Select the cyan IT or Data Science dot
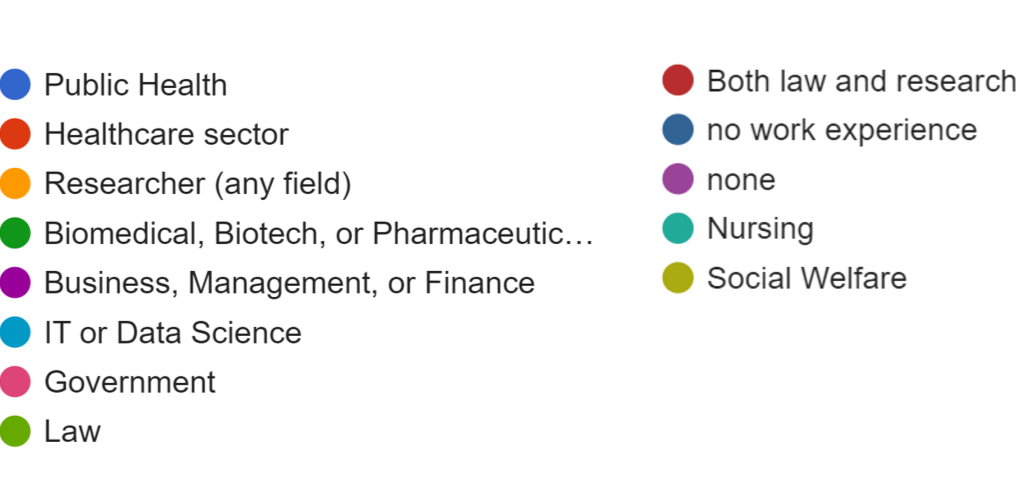 pyautogui.click(x=15, y=332)
